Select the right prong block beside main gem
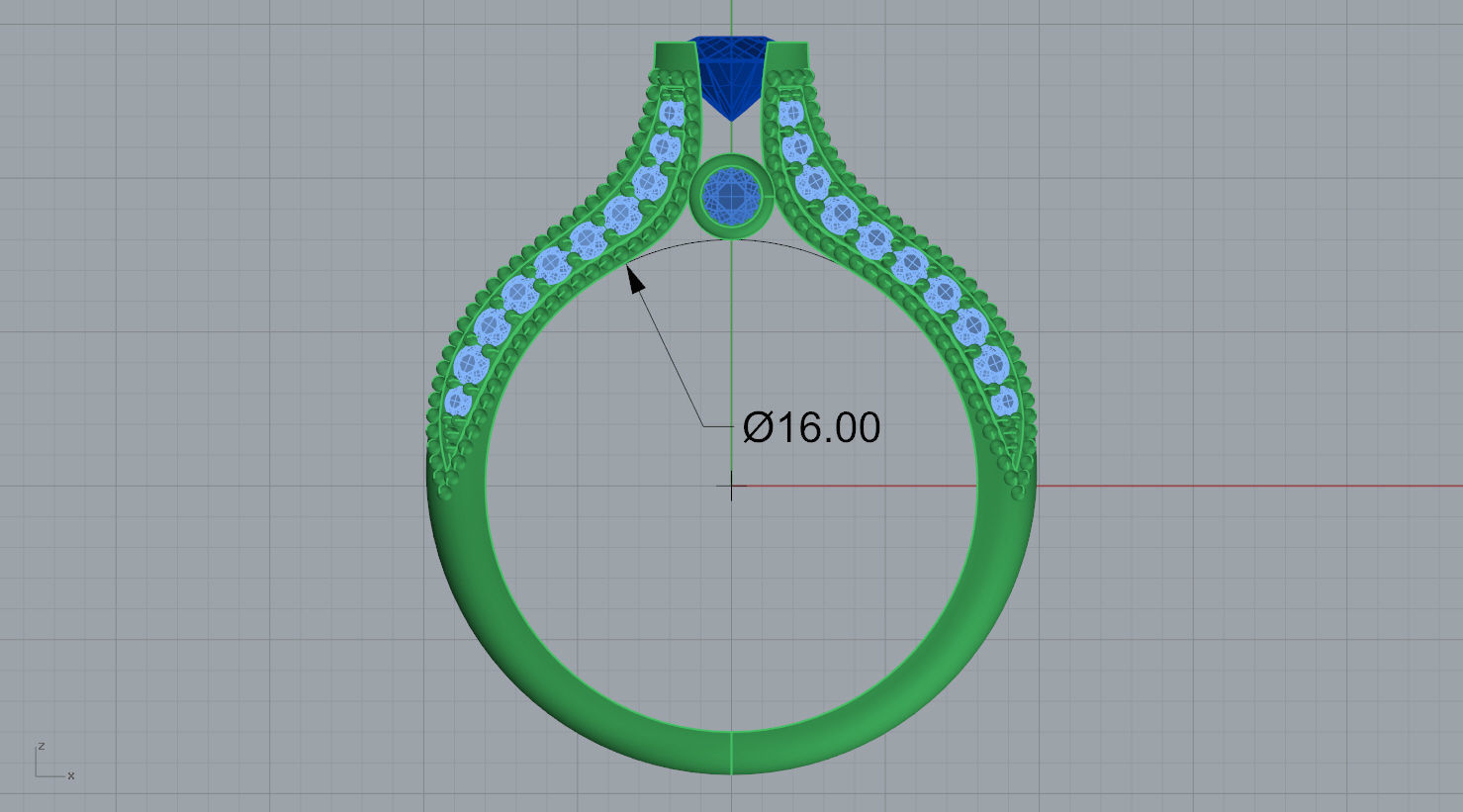1463x812 pixels. 787,56
